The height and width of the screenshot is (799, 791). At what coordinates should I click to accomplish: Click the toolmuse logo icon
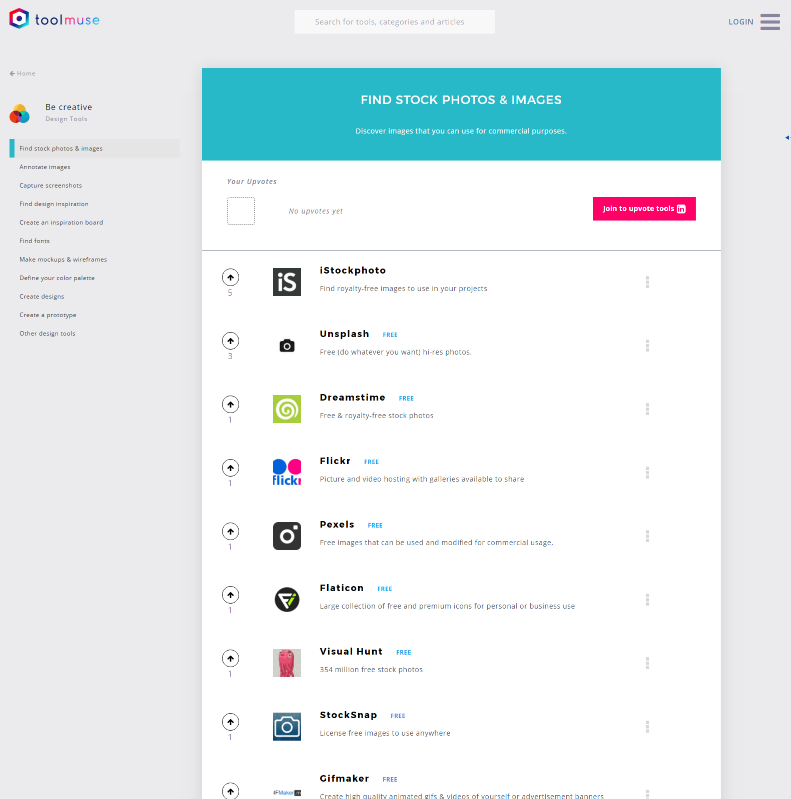[19, 19]
